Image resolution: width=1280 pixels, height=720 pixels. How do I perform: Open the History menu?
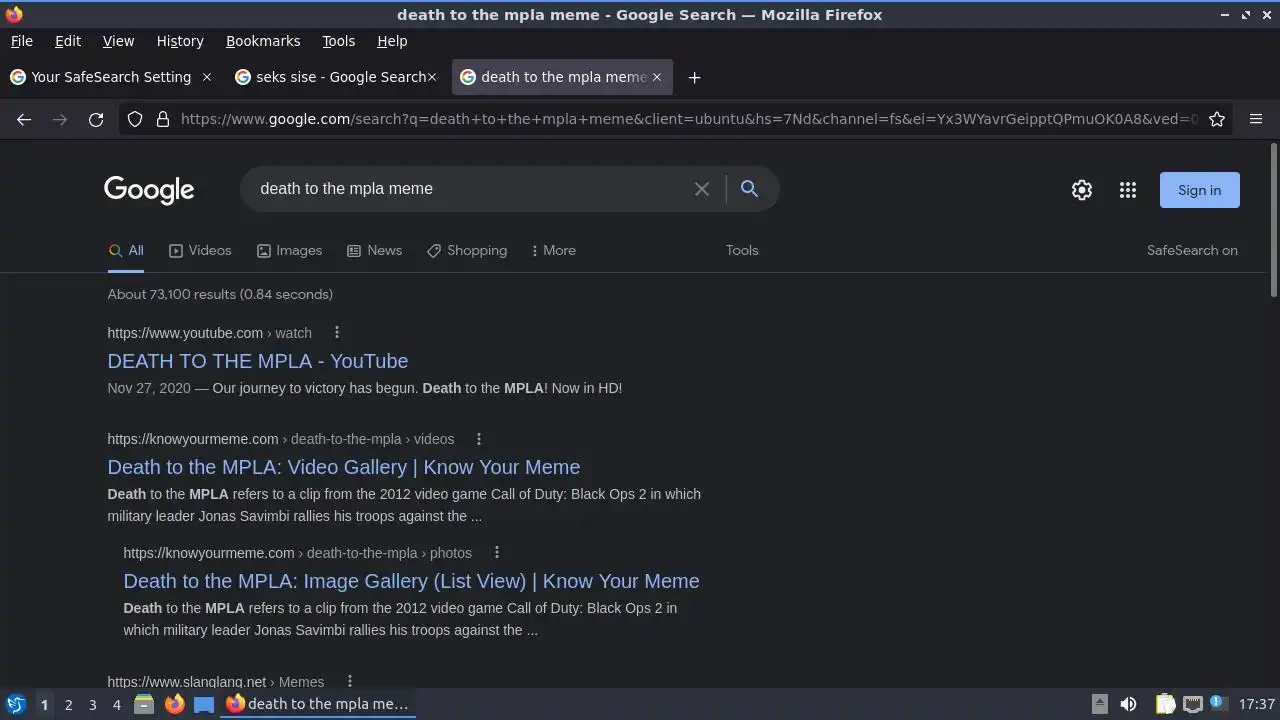pos(180,41)
